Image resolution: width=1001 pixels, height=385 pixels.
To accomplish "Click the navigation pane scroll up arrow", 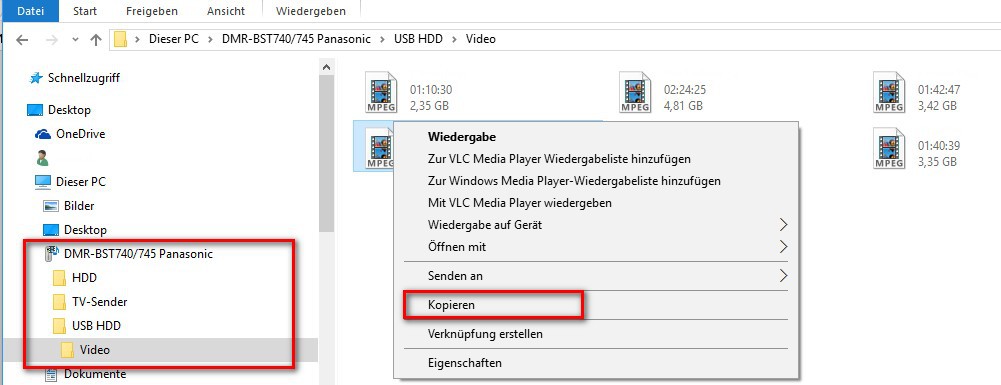I will pos(326,66).
